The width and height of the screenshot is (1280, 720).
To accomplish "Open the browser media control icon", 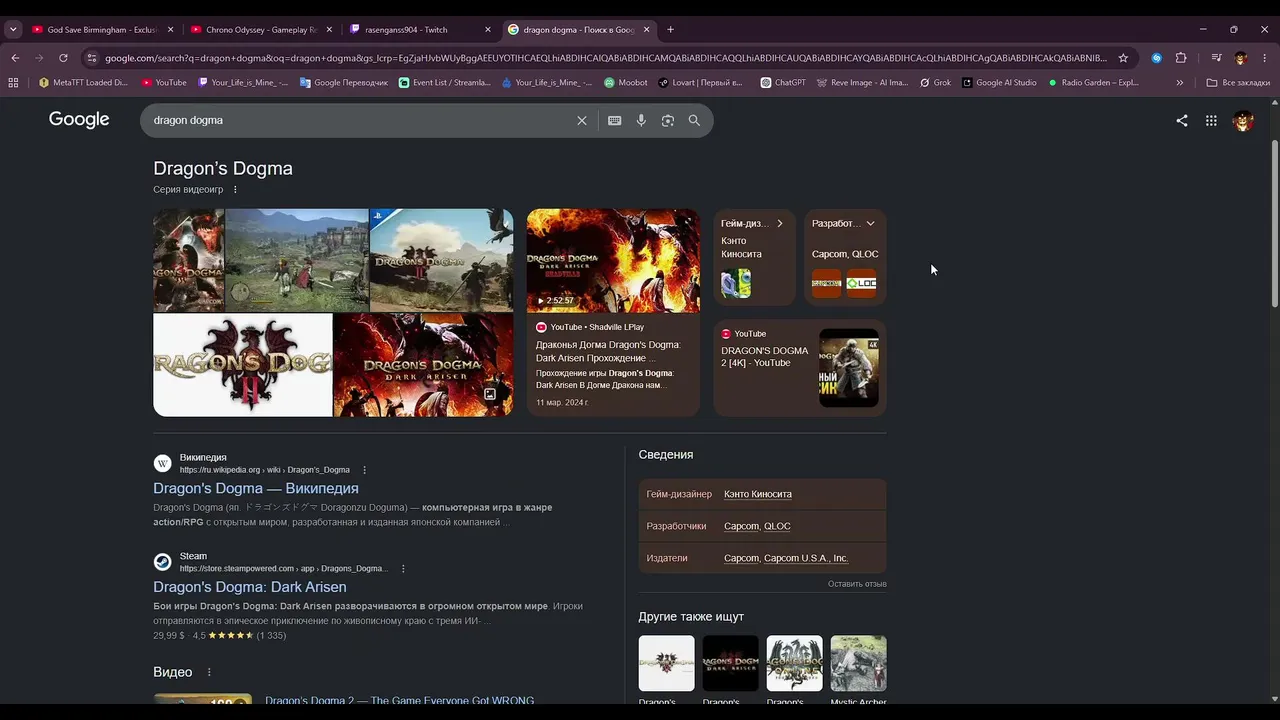I will pos(1216,58).
